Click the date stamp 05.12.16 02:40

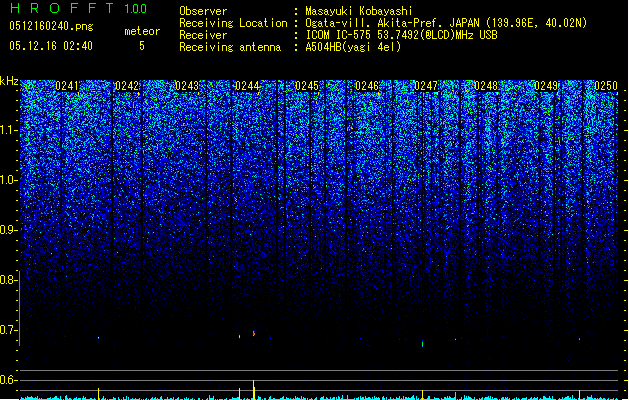[x=51, y=46]
